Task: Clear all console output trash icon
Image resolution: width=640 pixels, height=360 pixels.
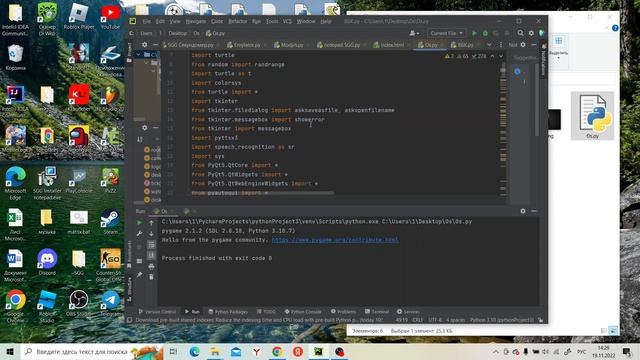Action: 151,277
